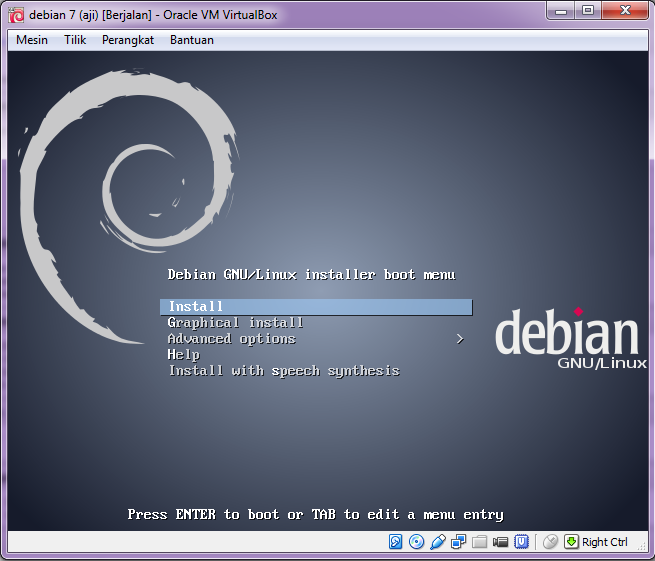Open the Tilik menu

tap(75, 40)
